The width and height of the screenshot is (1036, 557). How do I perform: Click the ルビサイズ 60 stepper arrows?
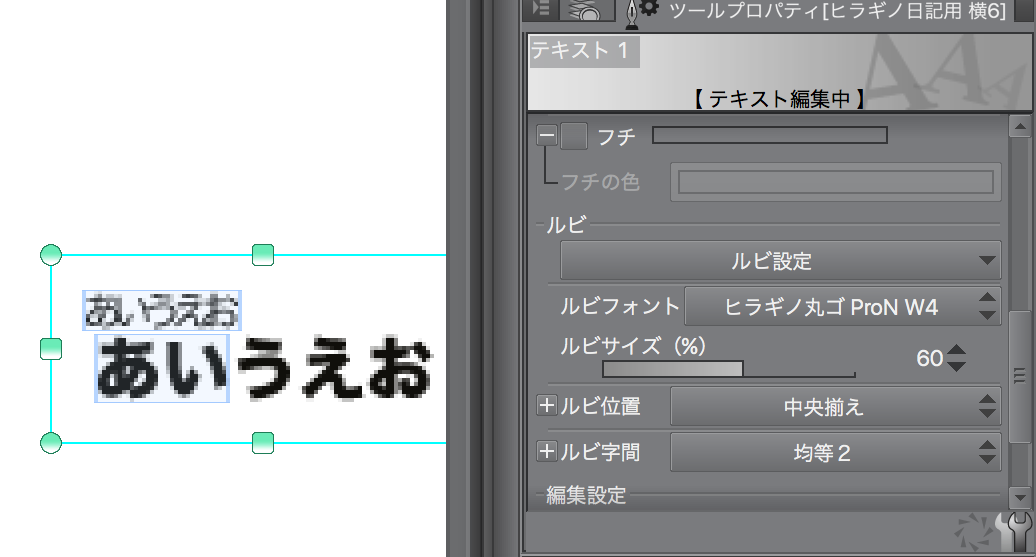pyautogui.click(x=956, y=358)
